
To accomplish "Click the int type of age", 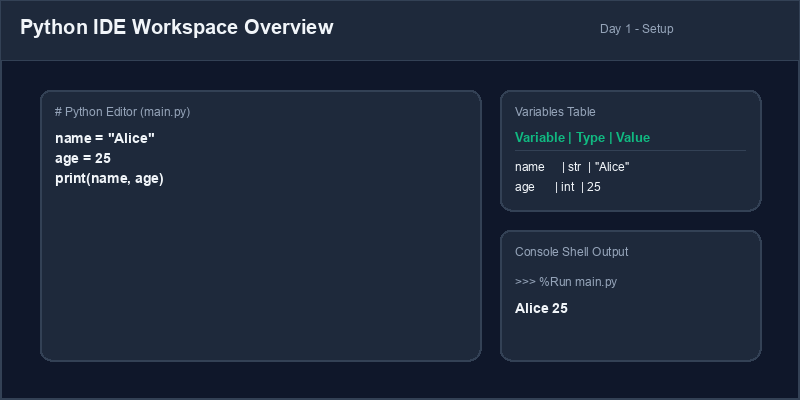I will click(567, 187).
